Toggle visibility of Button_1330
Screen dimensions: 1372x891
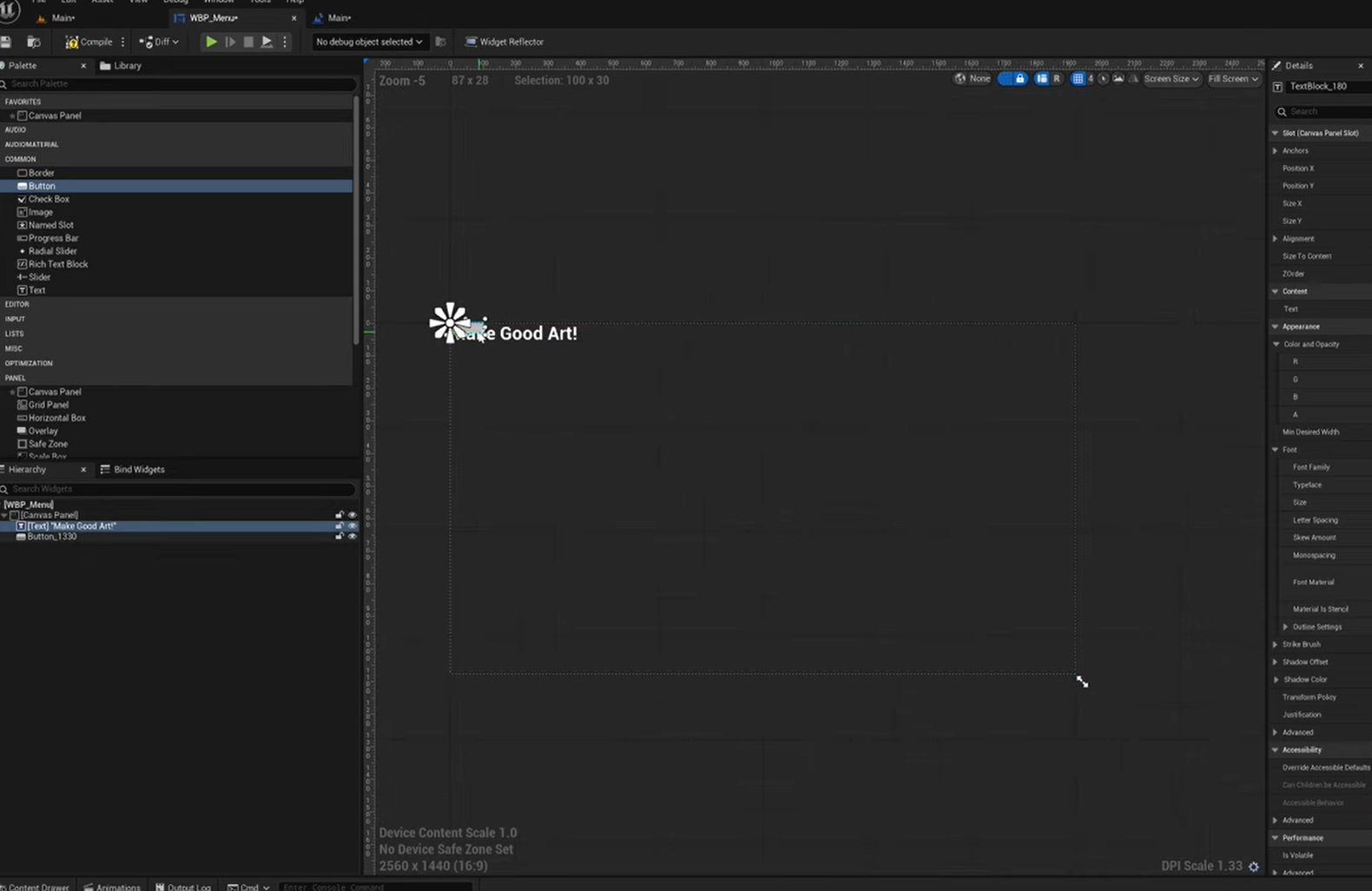coord(352,537)
